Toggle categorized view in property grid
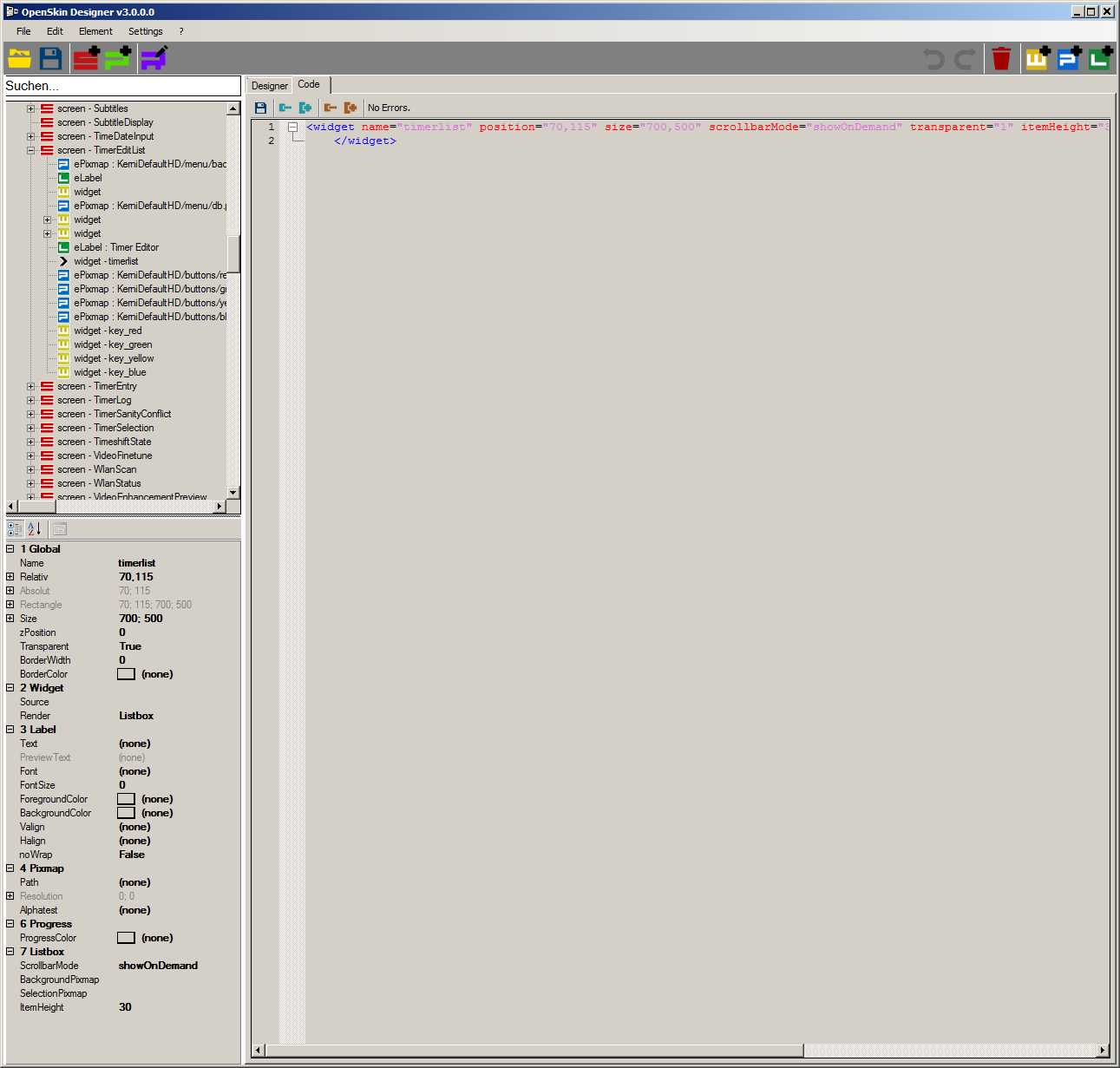Screen dimensions: 1120x1068 coord(15,528)
